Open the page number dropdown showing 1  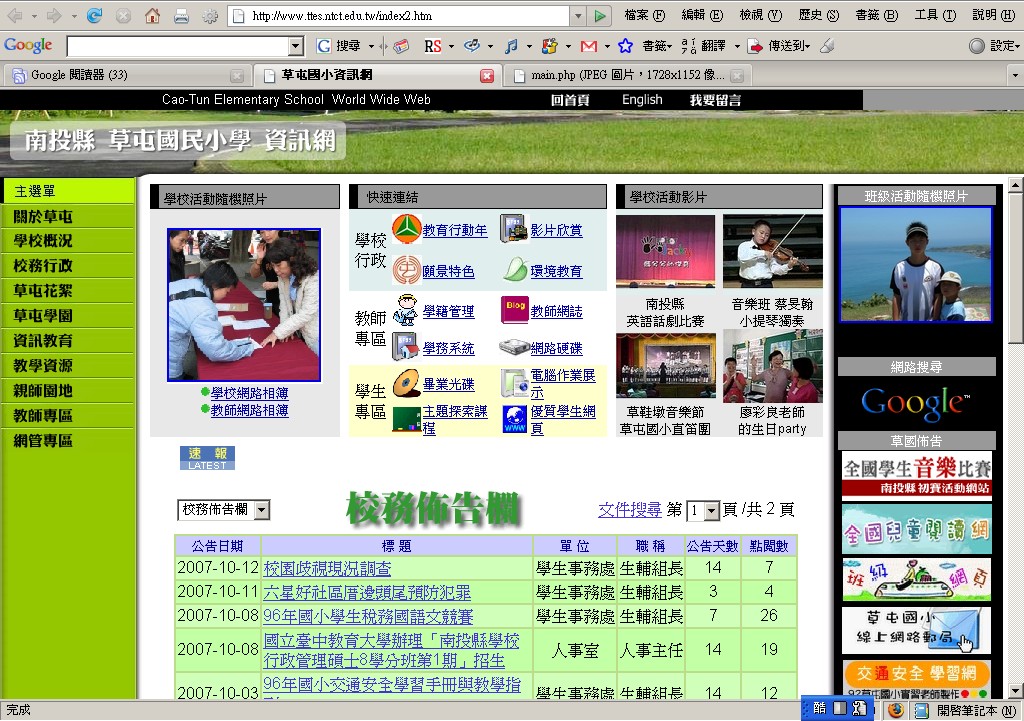click(x=712, y=511)
